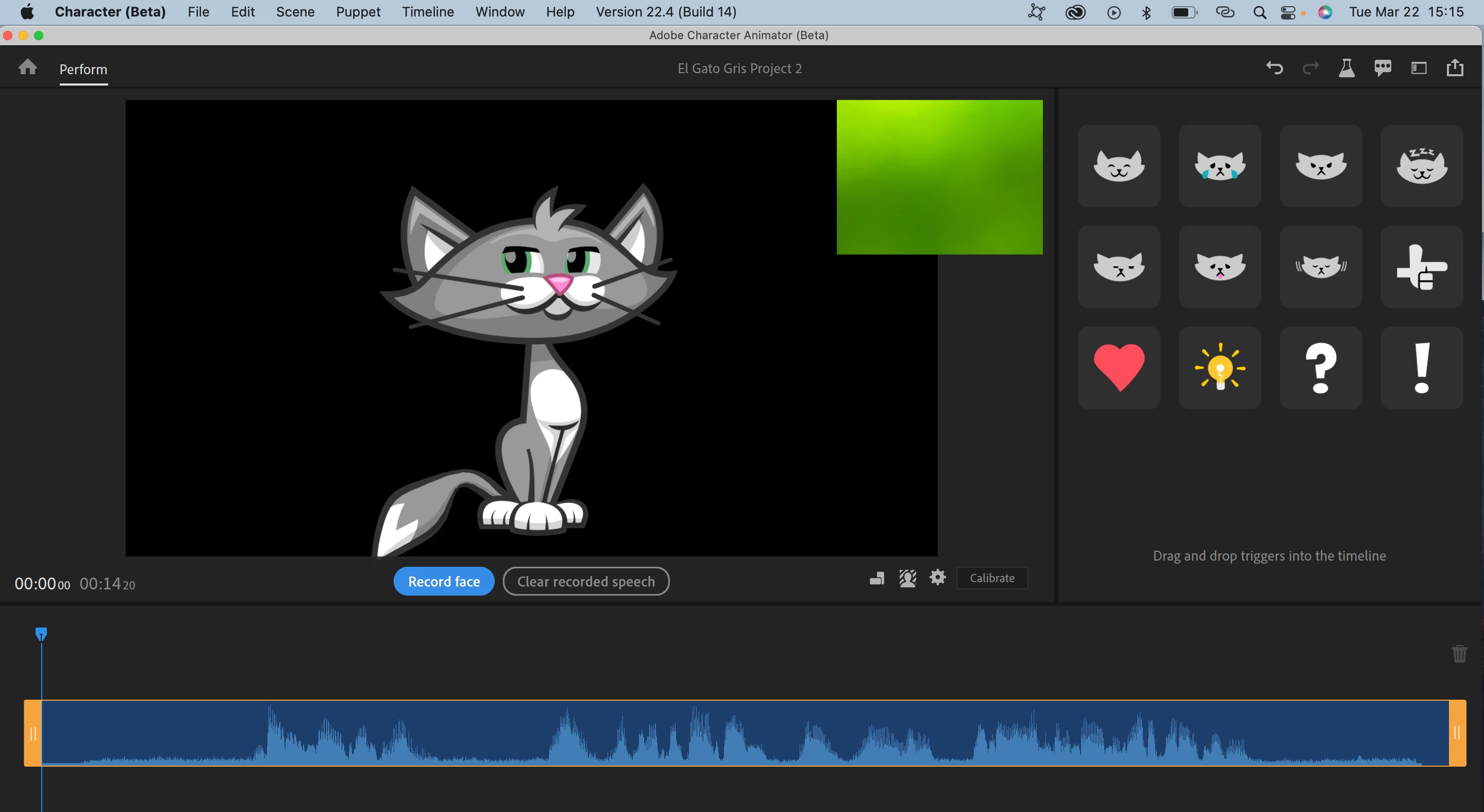Click the blue timeline playhead marker
The height and width of the screenshot is (812, 1484).
point(41,634)
